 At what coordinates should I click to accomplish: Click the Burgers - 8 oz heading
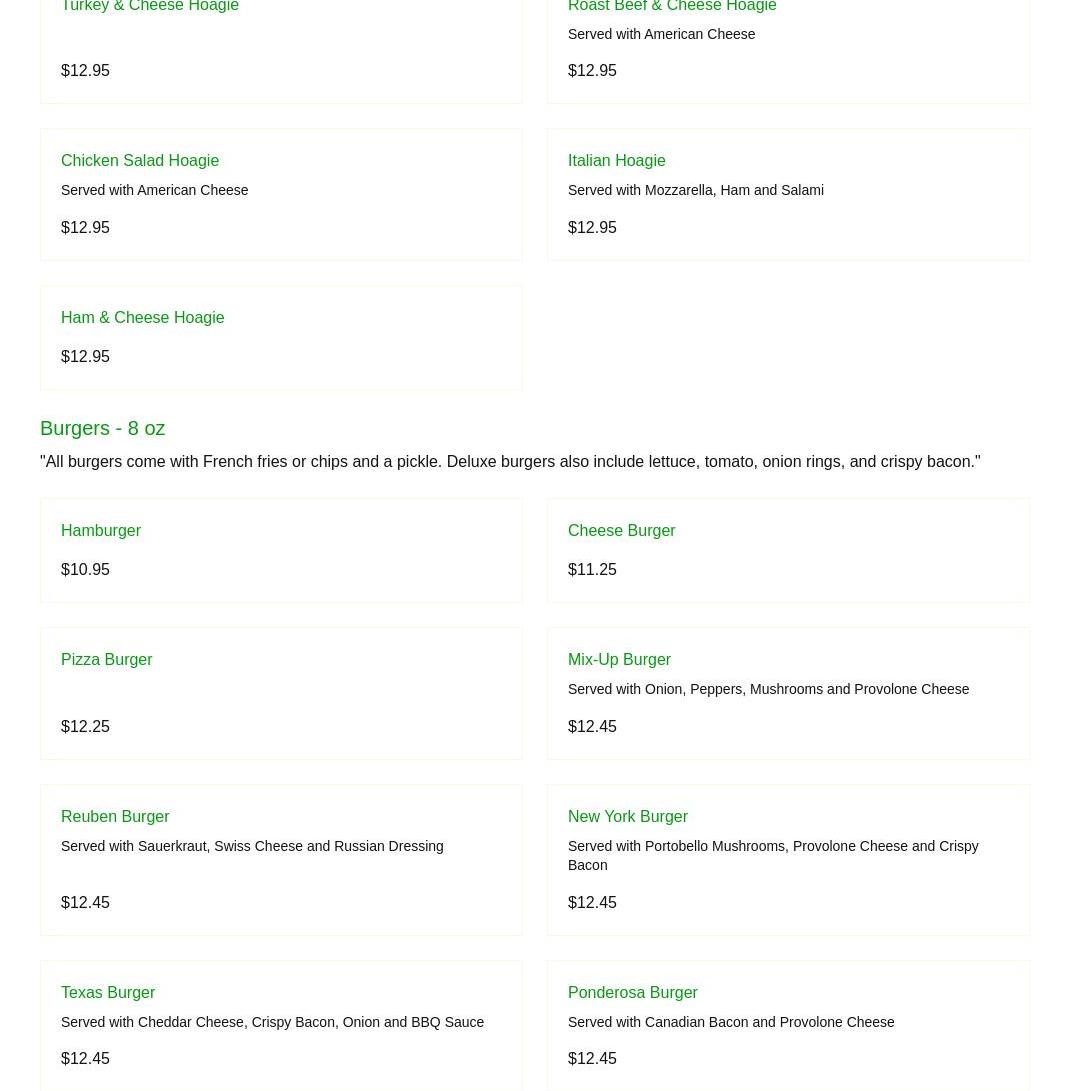tap(102, 428)
